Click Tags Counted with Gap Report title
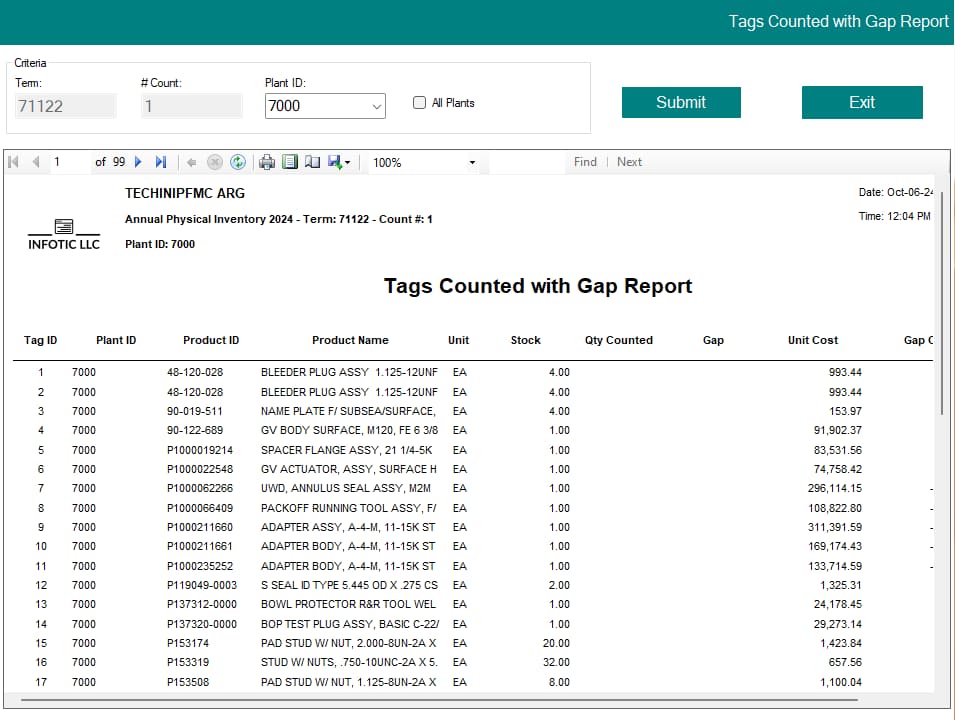 coord(538,286)
